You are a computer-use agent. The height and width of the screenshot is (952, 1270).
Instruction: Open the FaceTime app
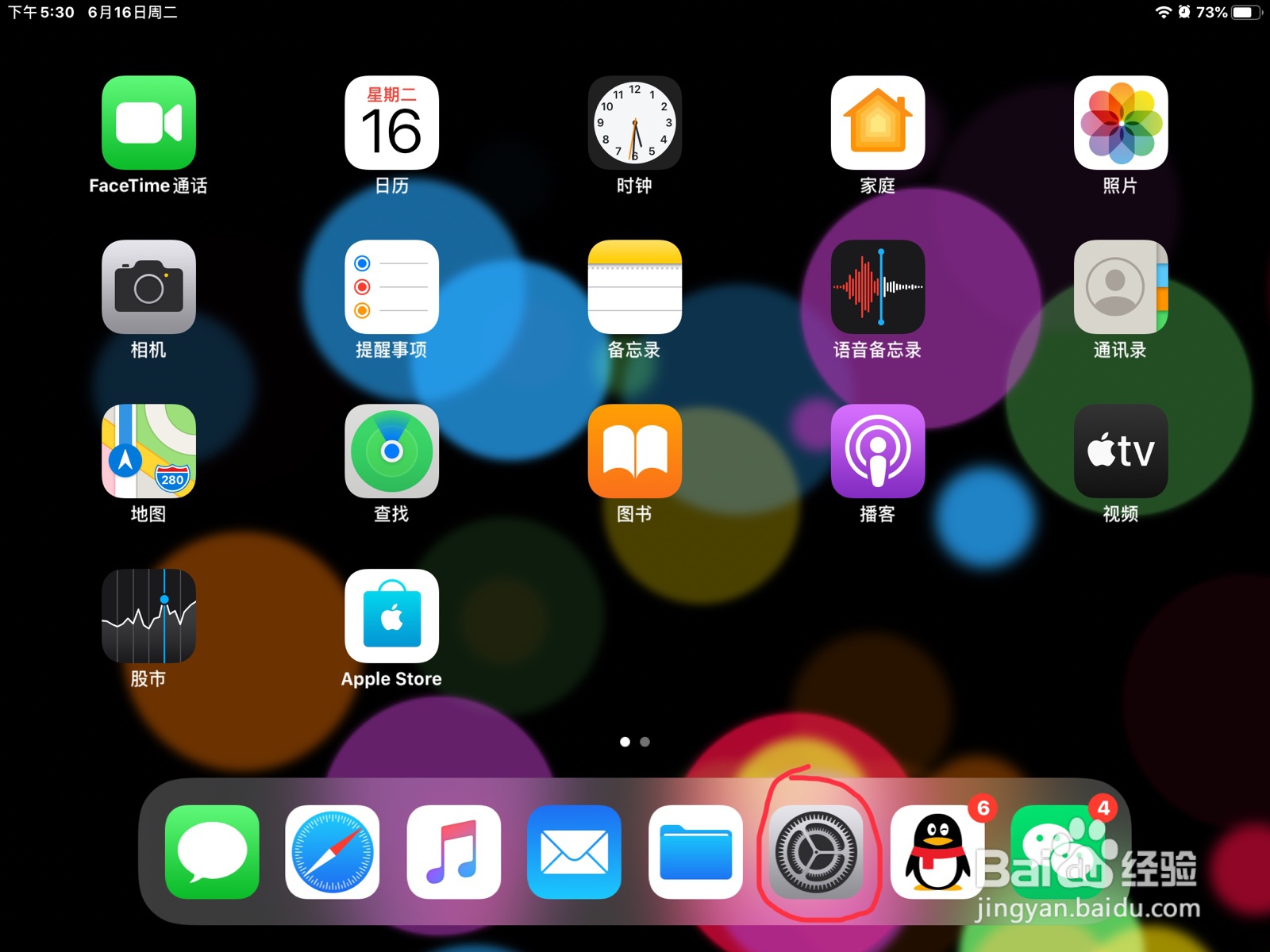pos(148,123)
